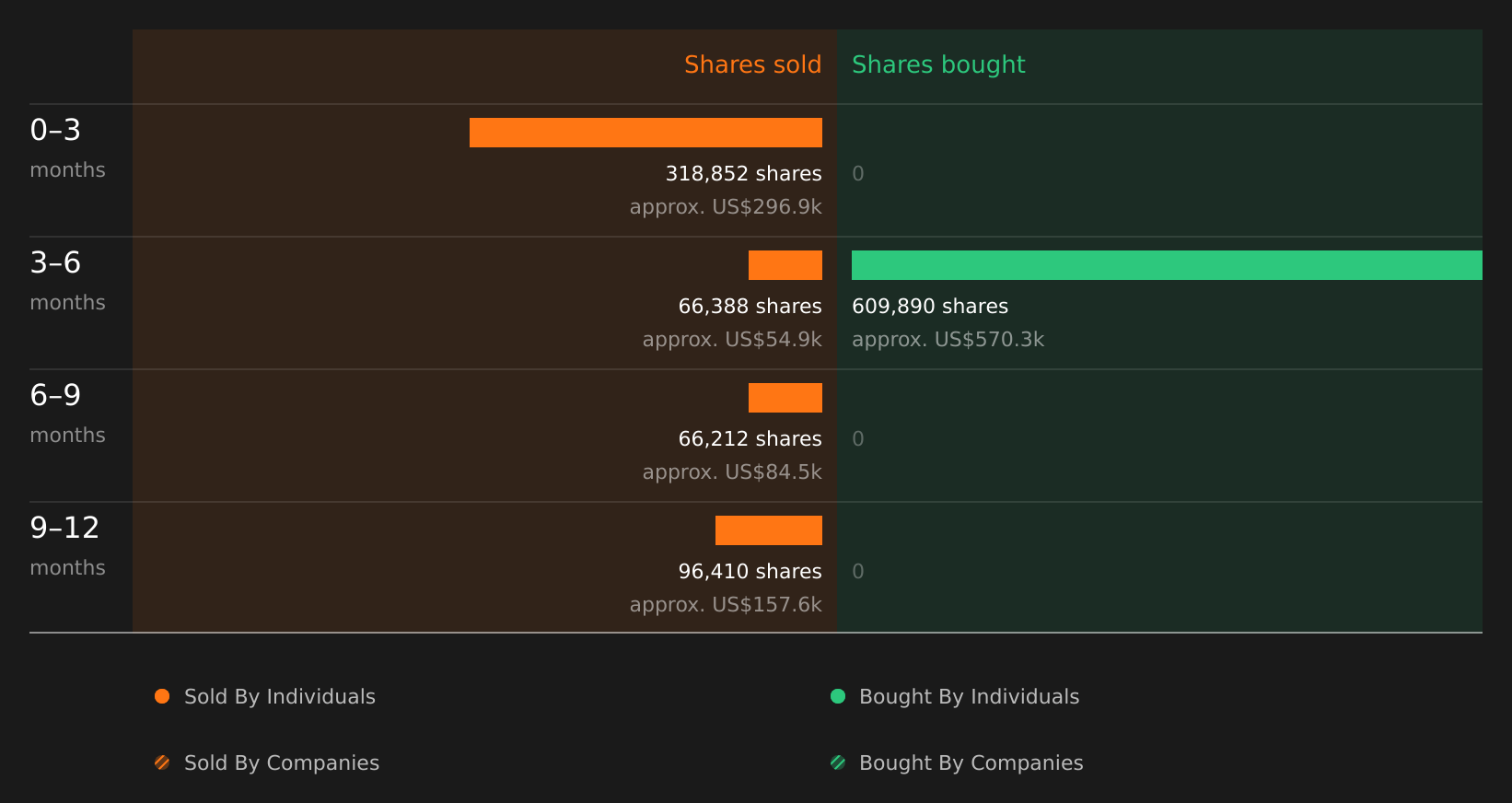Click the 318,852 shares value
Viewport: 1512px width, 803px height.
coord(744,174)
